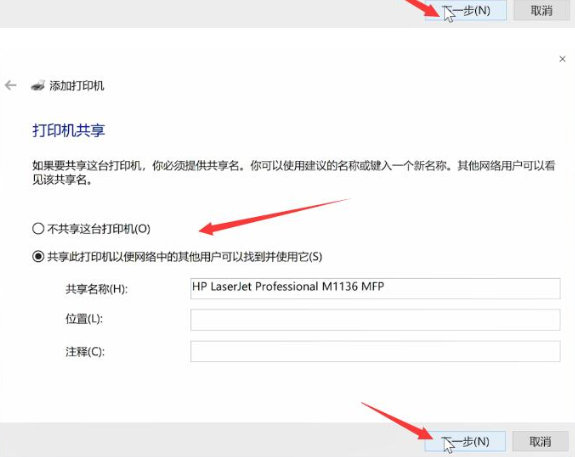Click the 添加打印机 title text

(77, 86)
